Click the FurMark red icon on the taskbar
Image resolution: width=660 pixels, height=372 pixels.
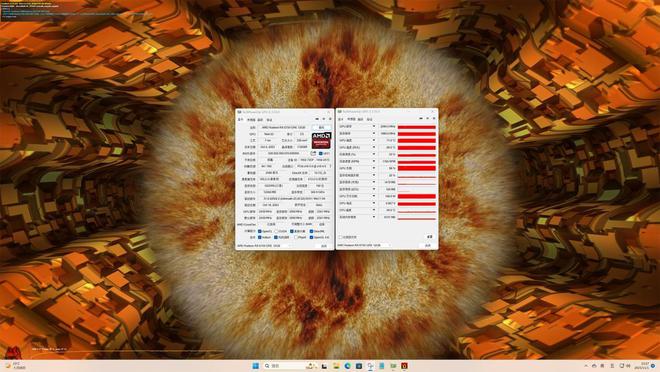click(404, 366)
